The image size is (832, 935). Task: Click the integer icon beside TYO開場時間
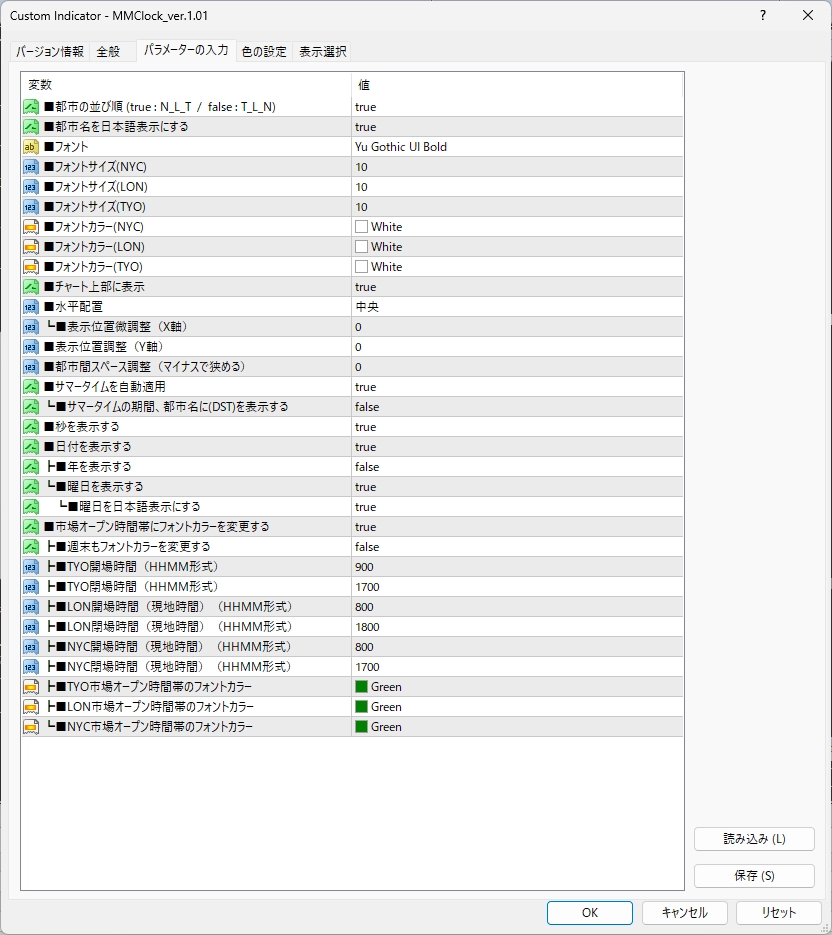pos(31,567)
